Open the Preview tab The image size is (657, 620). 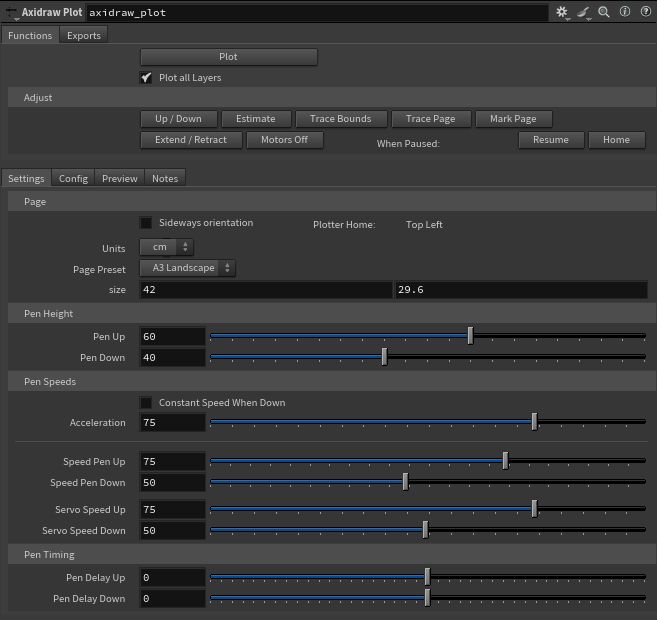pos(120,178)
